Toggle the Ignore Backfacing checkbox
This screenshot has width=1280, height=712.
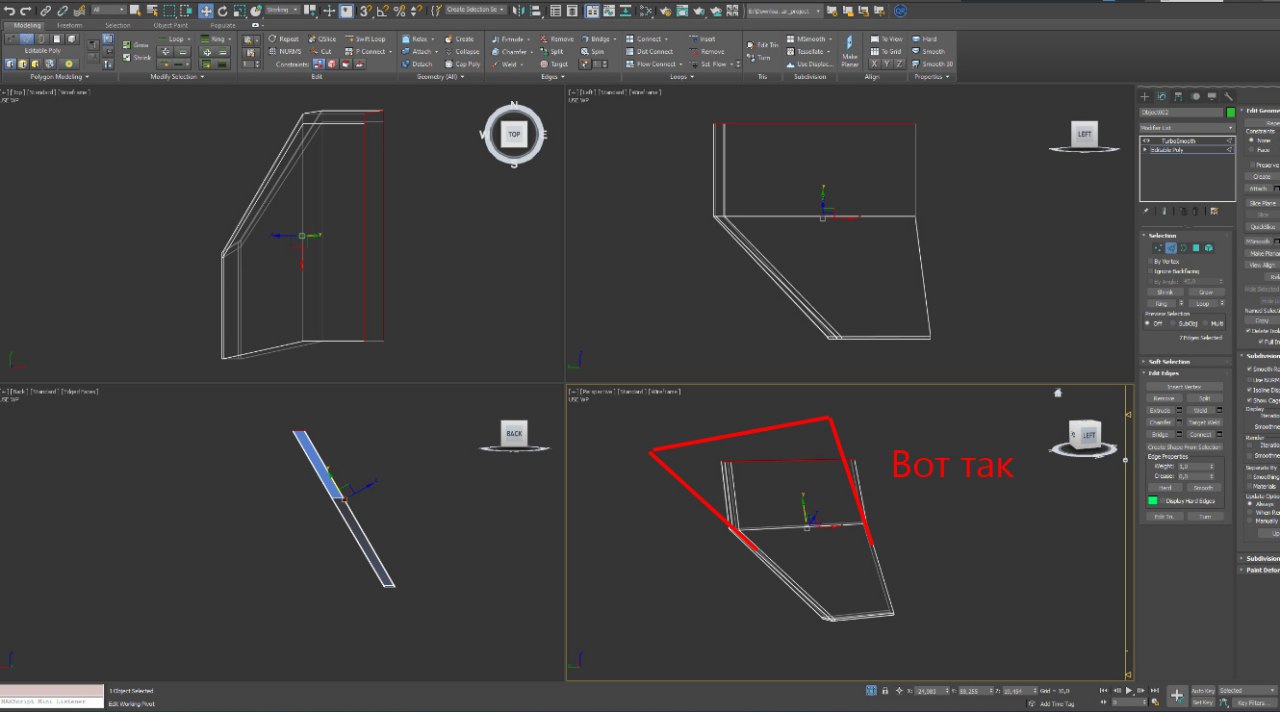1150,271
